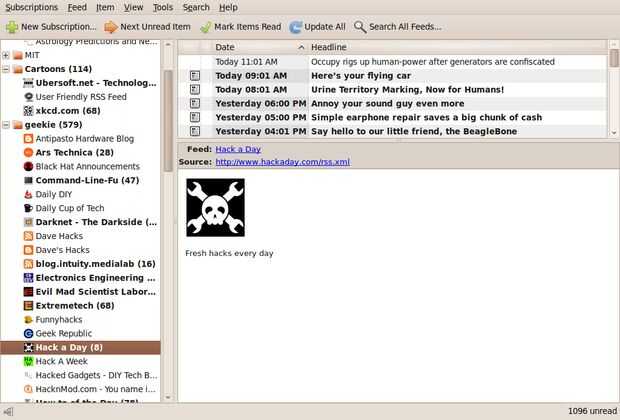The width and height of the screenshot is (620, 420).
Task: Open the Help menu
Action: (228, 7)
